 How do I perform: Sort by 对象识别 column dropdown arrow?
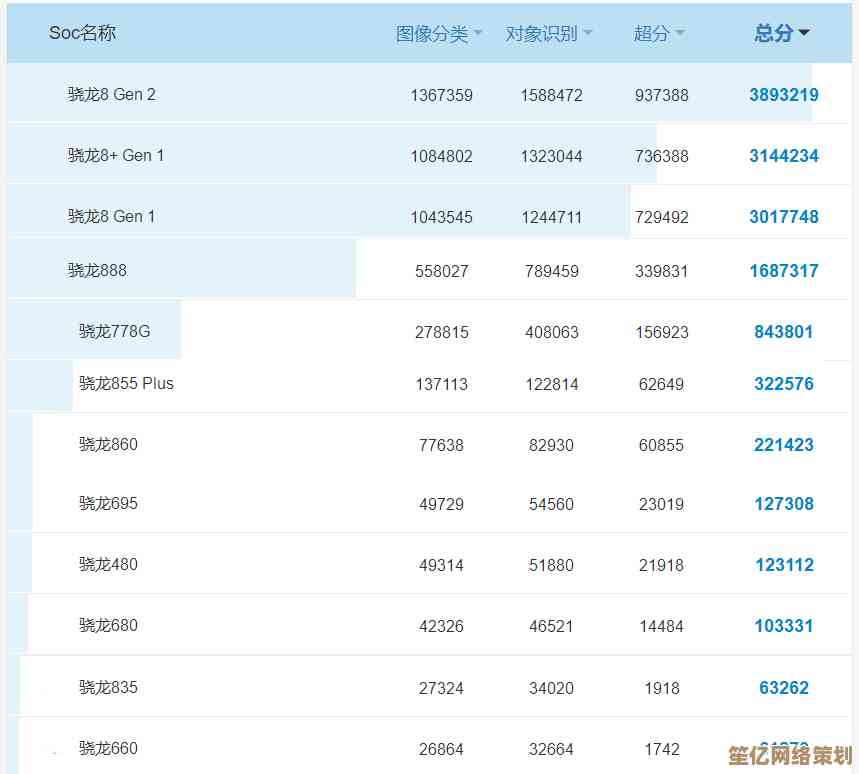588,34
